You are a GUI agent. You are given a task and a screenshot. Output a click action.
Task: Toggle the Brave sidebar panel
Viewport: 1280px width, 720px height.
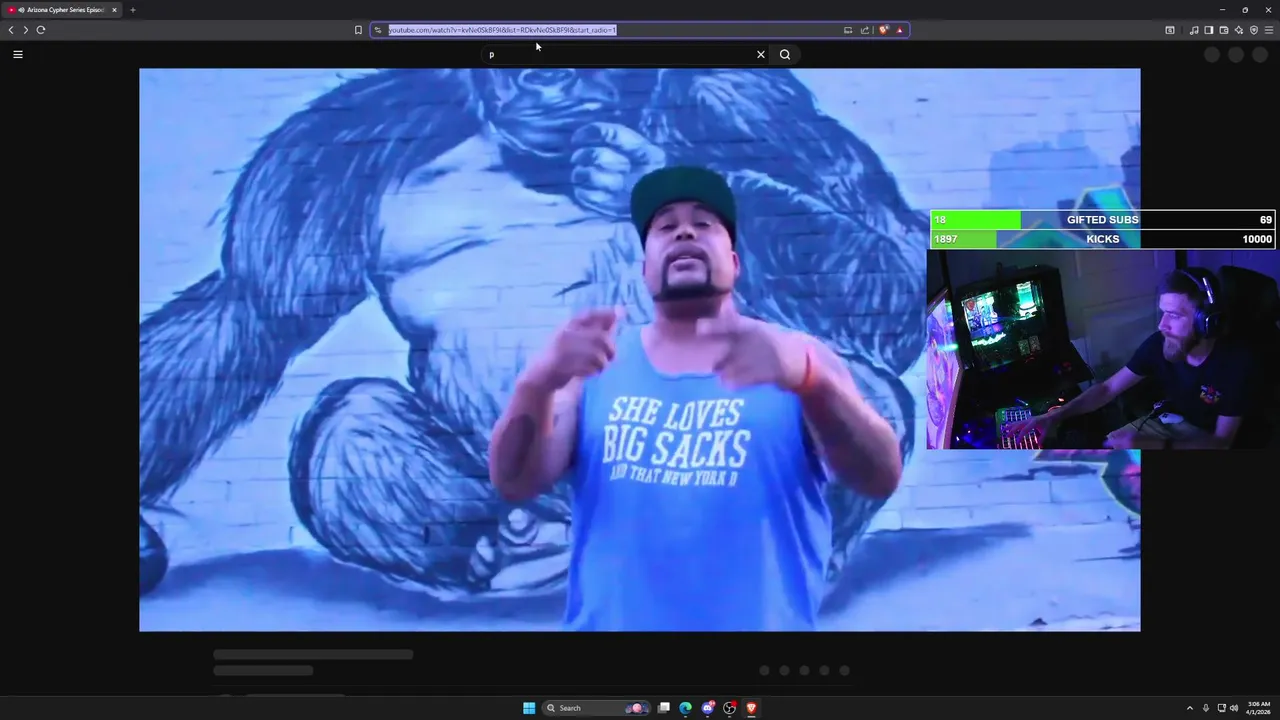click(x=1209, y=30)
